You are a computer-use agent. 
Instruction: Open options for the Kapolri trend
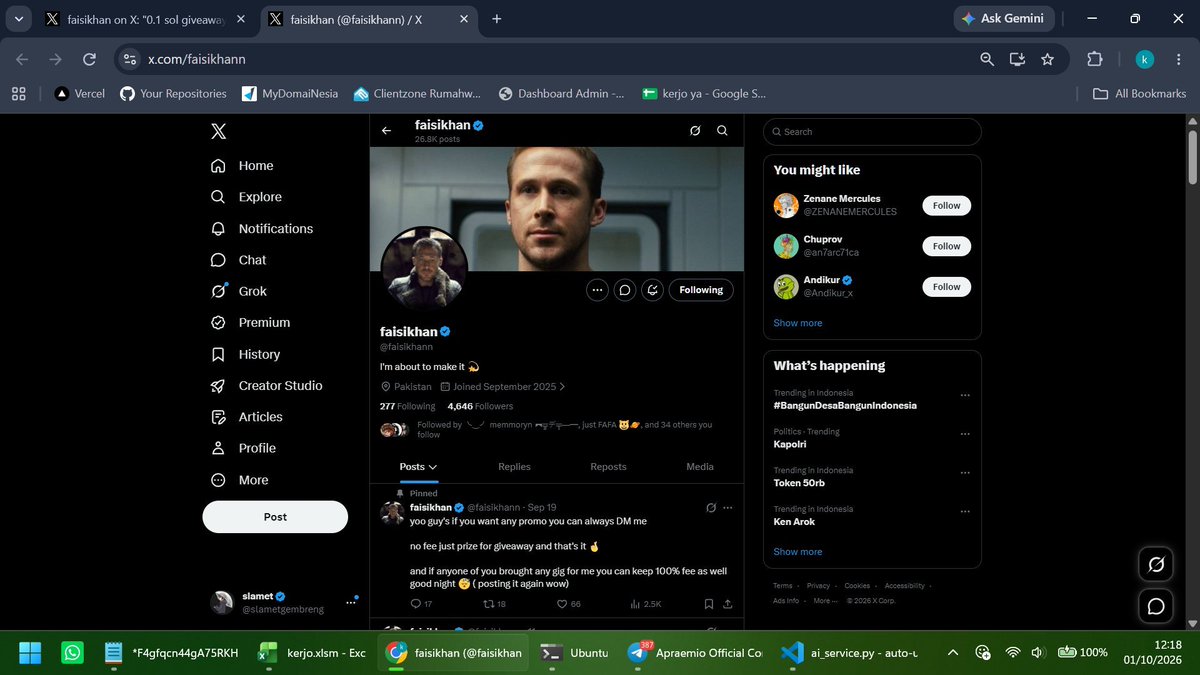point(964,434)
